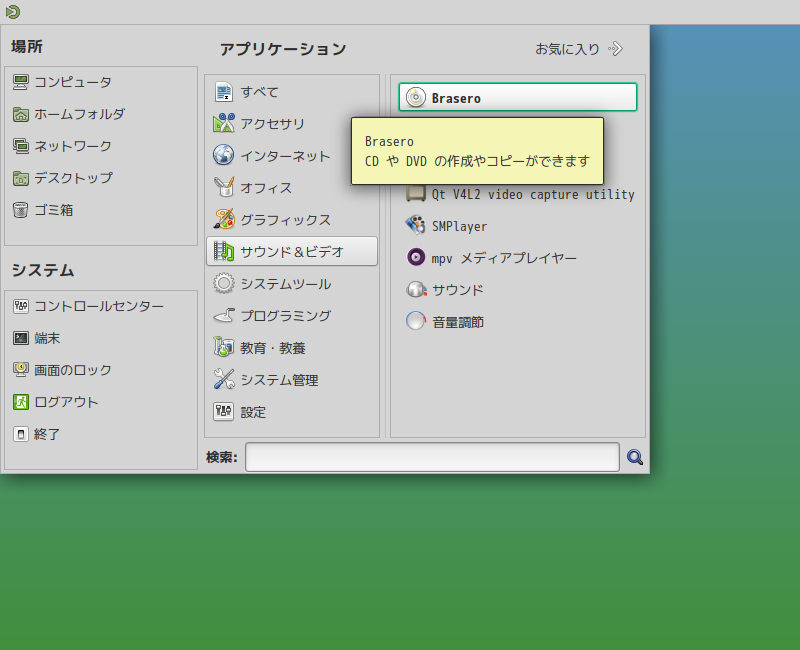The height and width of the screenshot is (650, 800).
Task: Launch Brasero disc burner icon
Action: click(x=416, y=97)
